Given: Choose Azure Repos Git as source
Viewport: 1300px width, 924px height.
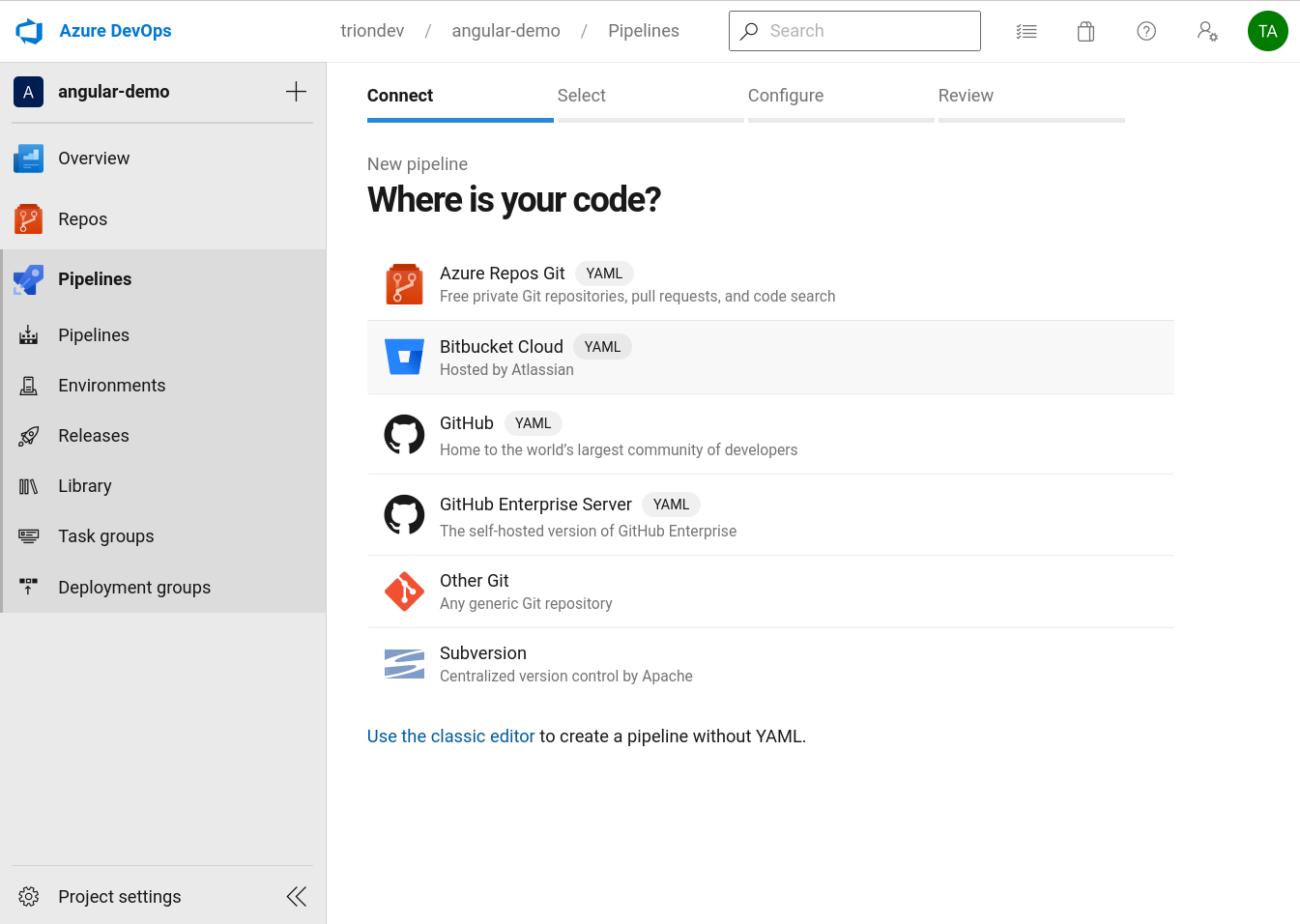Looking at the screenshot, I should click(x=770, y=284).
